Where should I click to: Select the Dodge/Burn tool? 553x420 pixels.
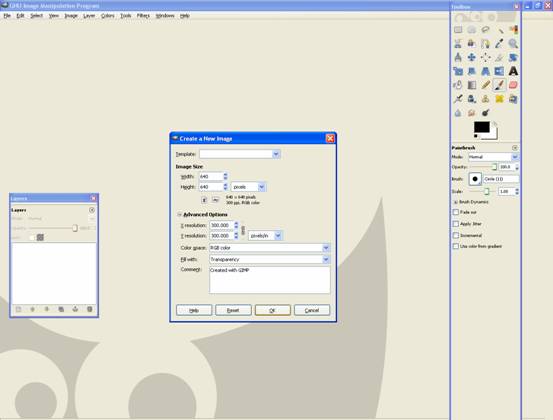[x=486, y=113]
